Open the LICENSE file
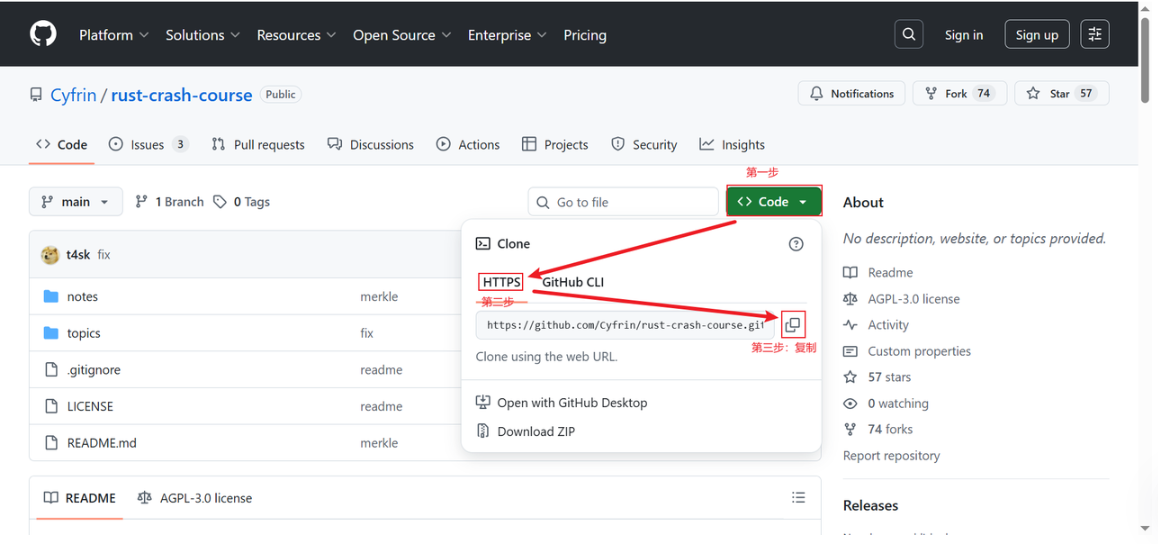 90,407
